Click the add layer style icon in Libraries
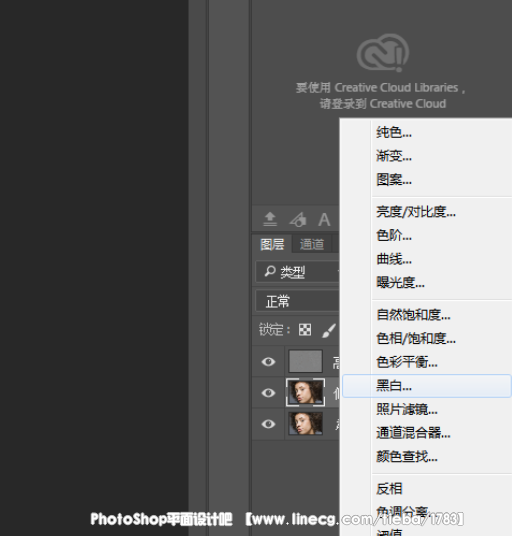Image resolution: width=514 pixels, height=536 pixels. (x=298, y=219)
